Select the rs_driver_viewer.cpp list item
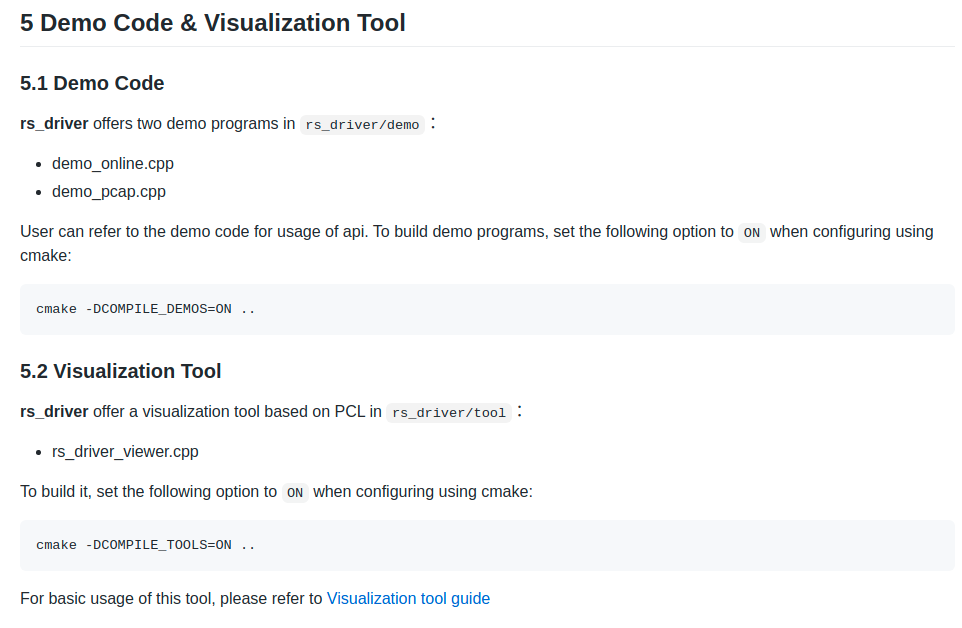The width and height of the screenshot is (962, 628). 125,451
